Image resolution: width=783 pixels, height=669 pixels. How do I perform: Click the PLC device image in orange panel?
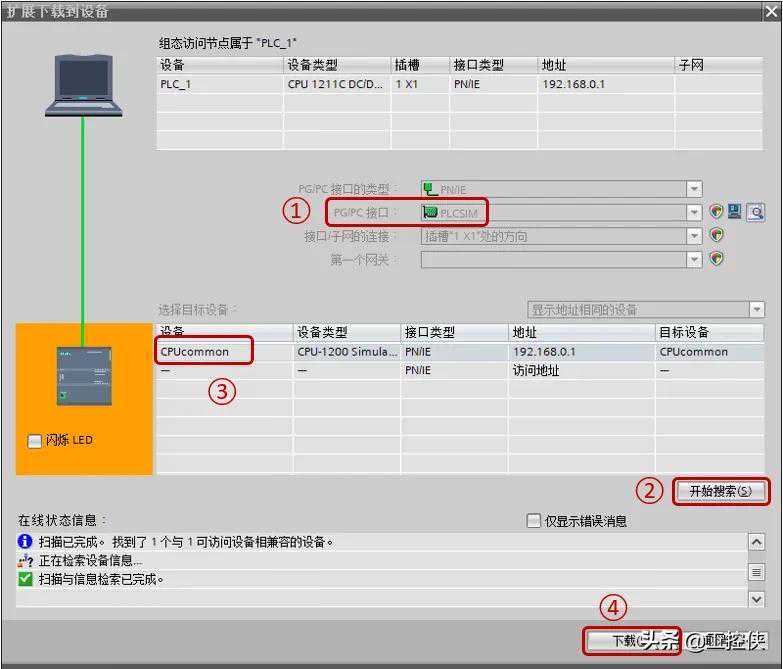click(x=84, y=376)
